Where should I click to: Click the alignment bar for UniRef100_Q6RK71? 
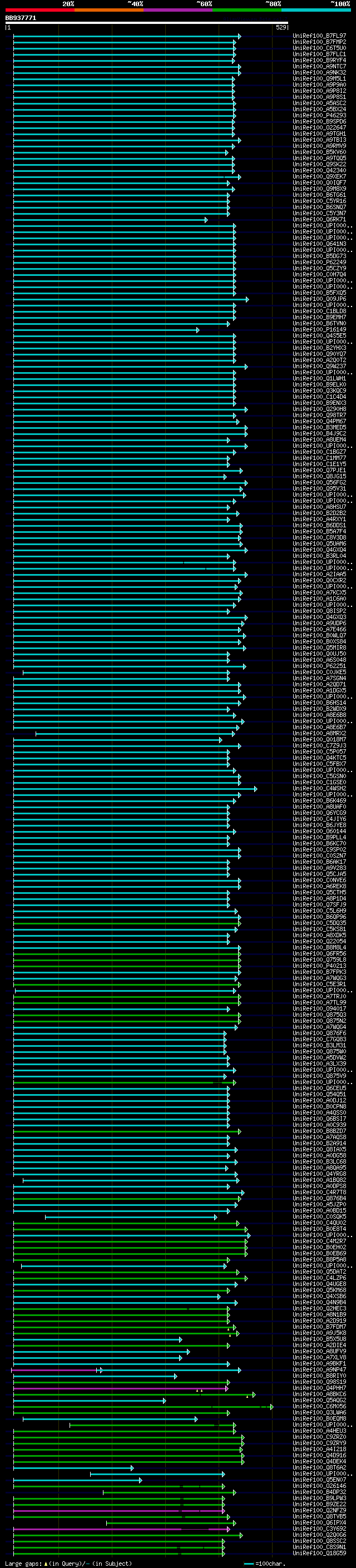(110, 220)
